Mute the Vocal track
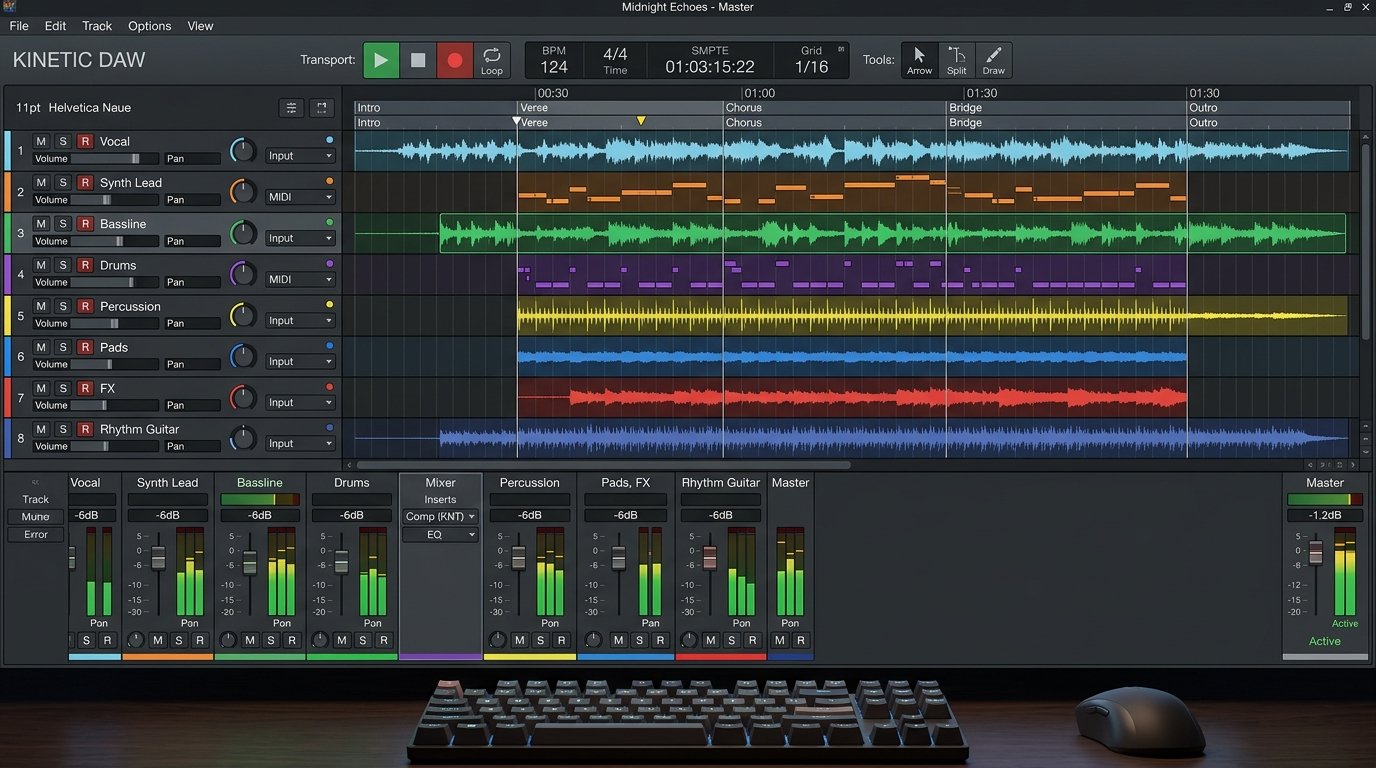Image resolution: width=1376 pixels, height=768 pixels. click(41, 141)
